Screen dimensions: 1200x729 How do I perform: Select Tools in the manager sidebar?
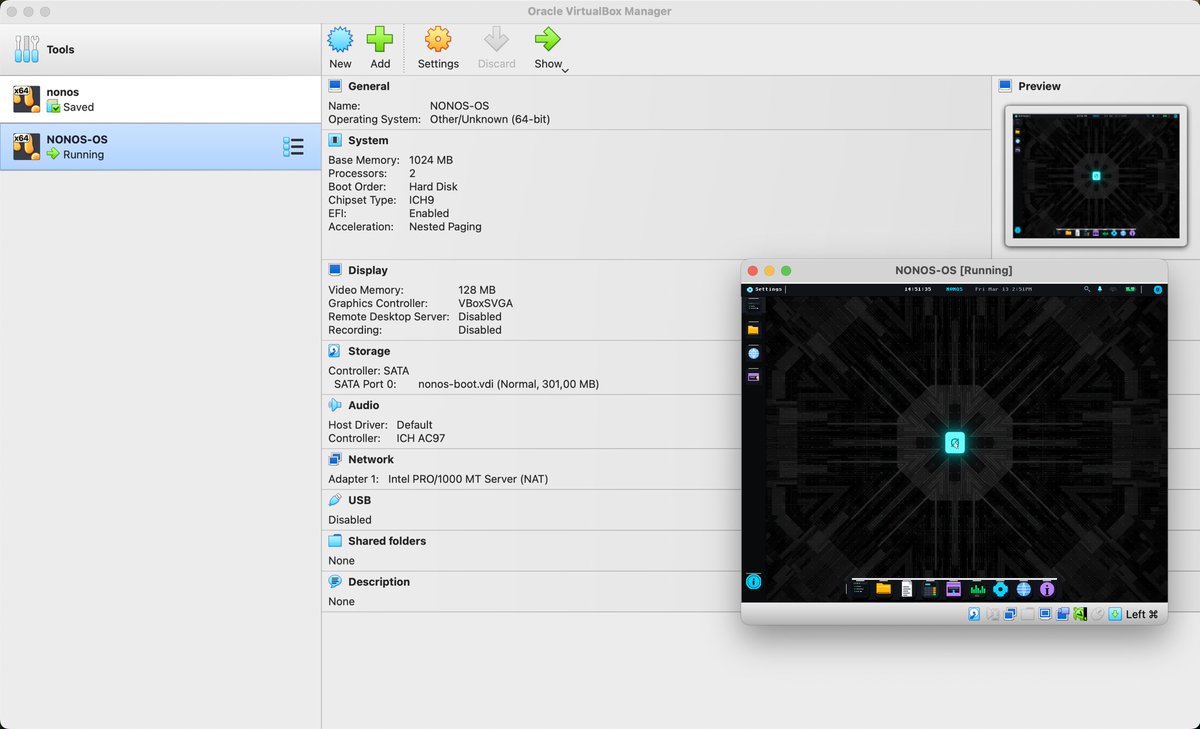tap(160, 49)
